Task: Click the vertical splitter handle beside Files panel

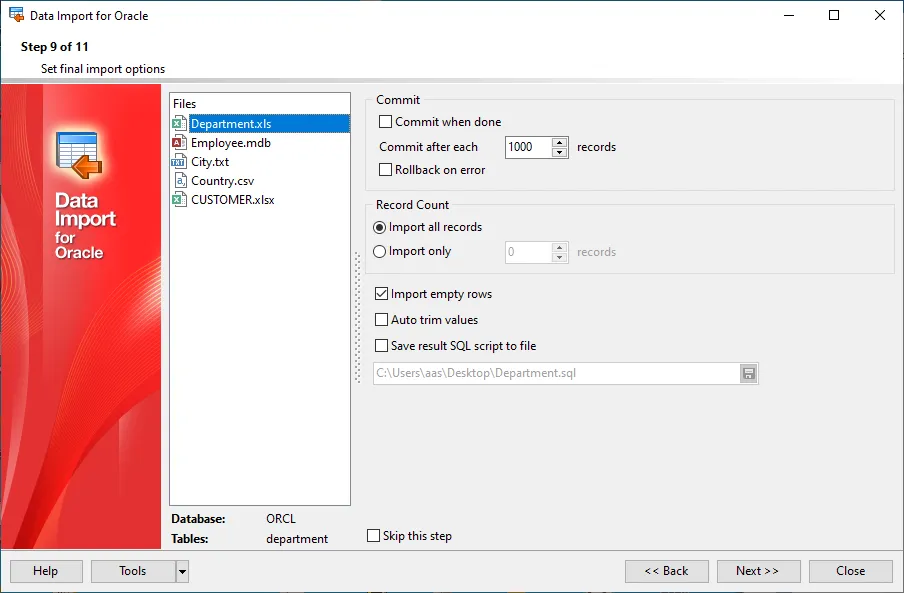Action: point(357,318)
